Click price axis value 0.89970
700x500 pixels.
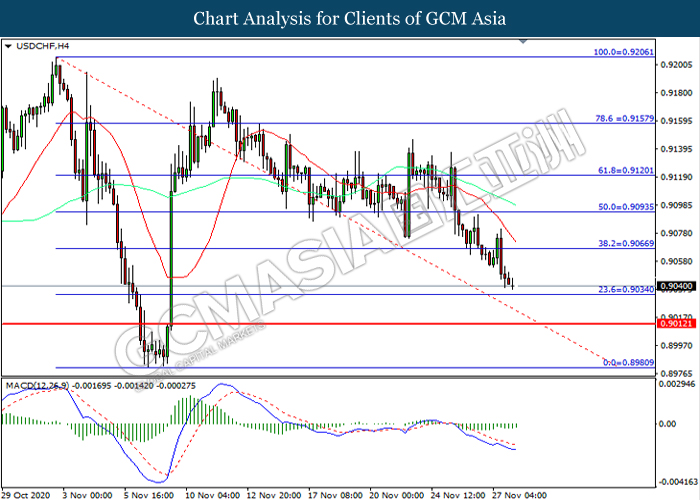(676, 346)
